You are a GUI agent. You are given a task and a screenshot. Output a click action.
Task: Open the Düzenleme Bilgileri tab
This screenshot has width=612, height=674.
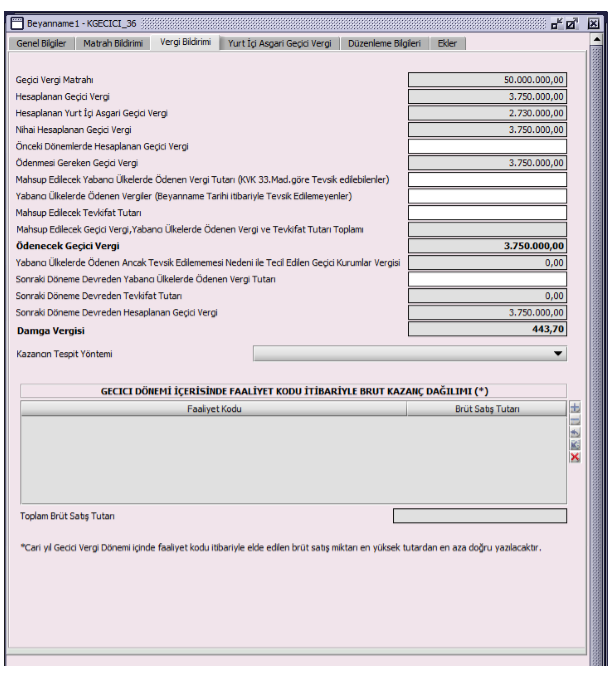(x=384, y=43)
